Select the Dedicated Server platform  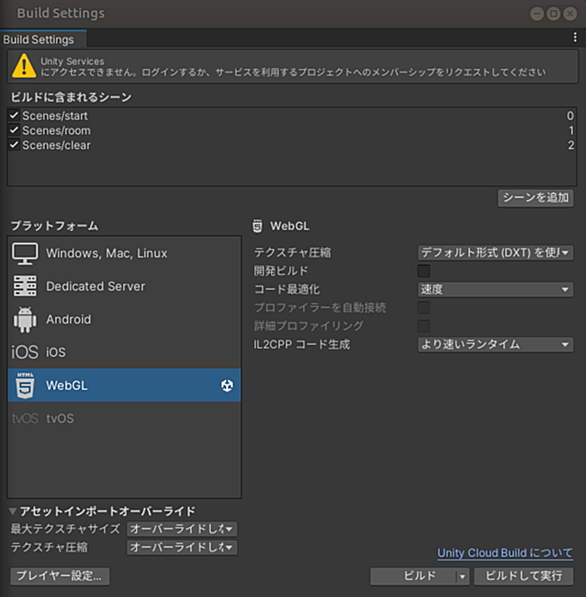[124, 286]
